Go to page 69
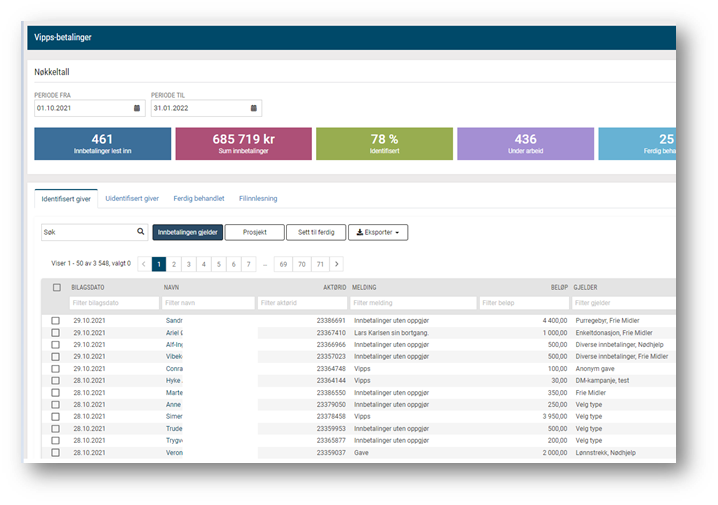This screenshot has width=718, height=505. click(283, 264)
